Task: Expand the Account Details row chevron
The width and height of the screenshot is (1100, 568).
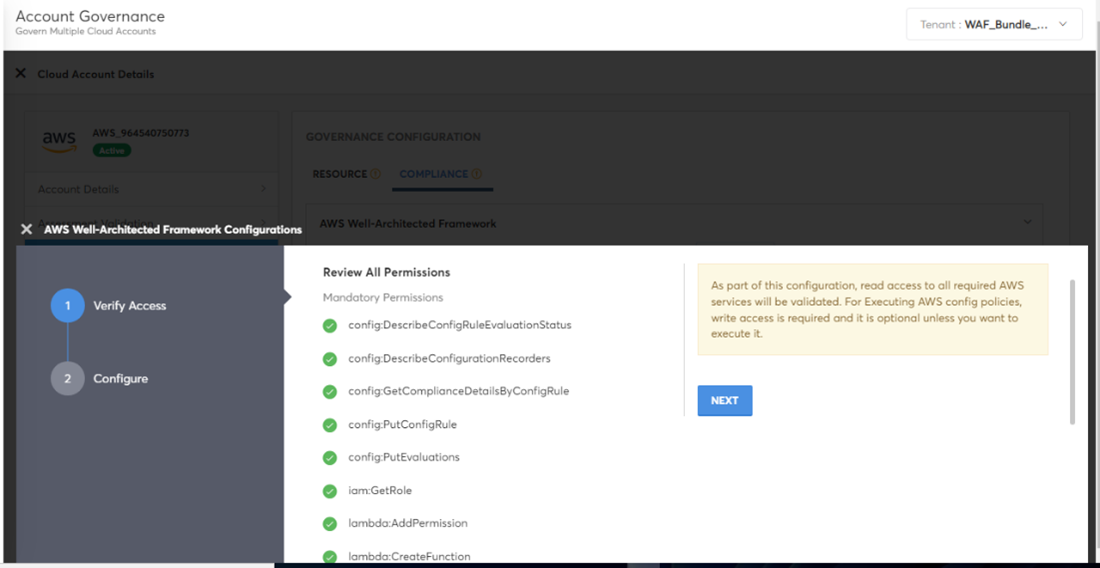Action: (263, 189)
